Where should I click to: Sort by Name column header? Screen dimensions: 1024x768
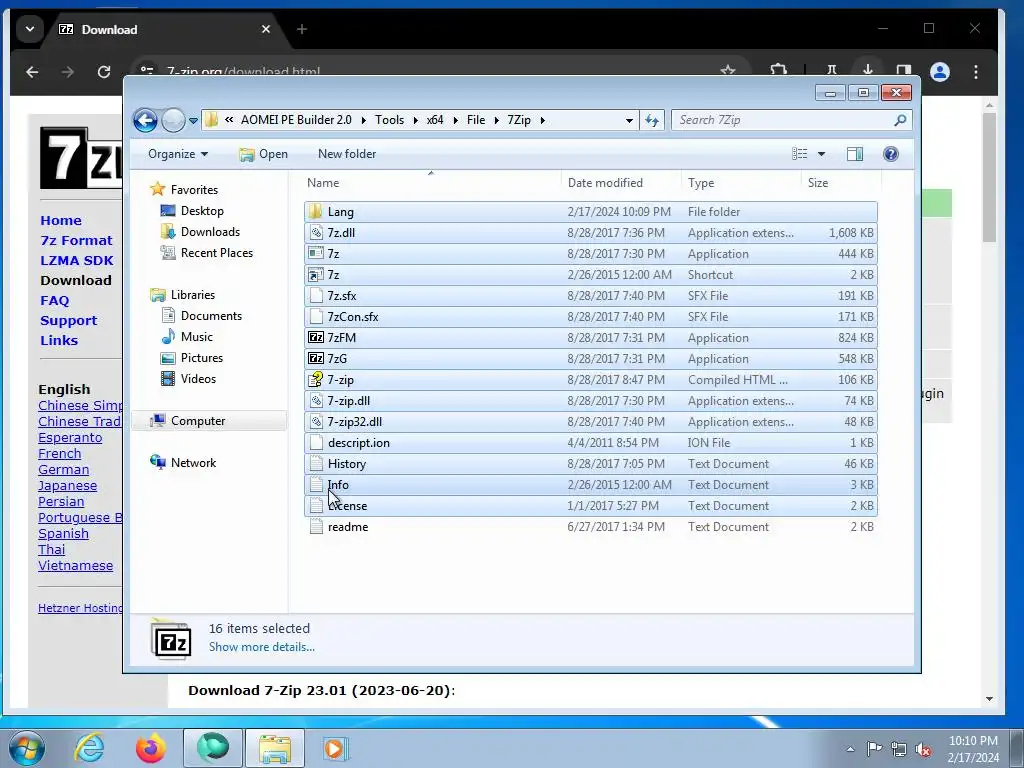(431, 184)
